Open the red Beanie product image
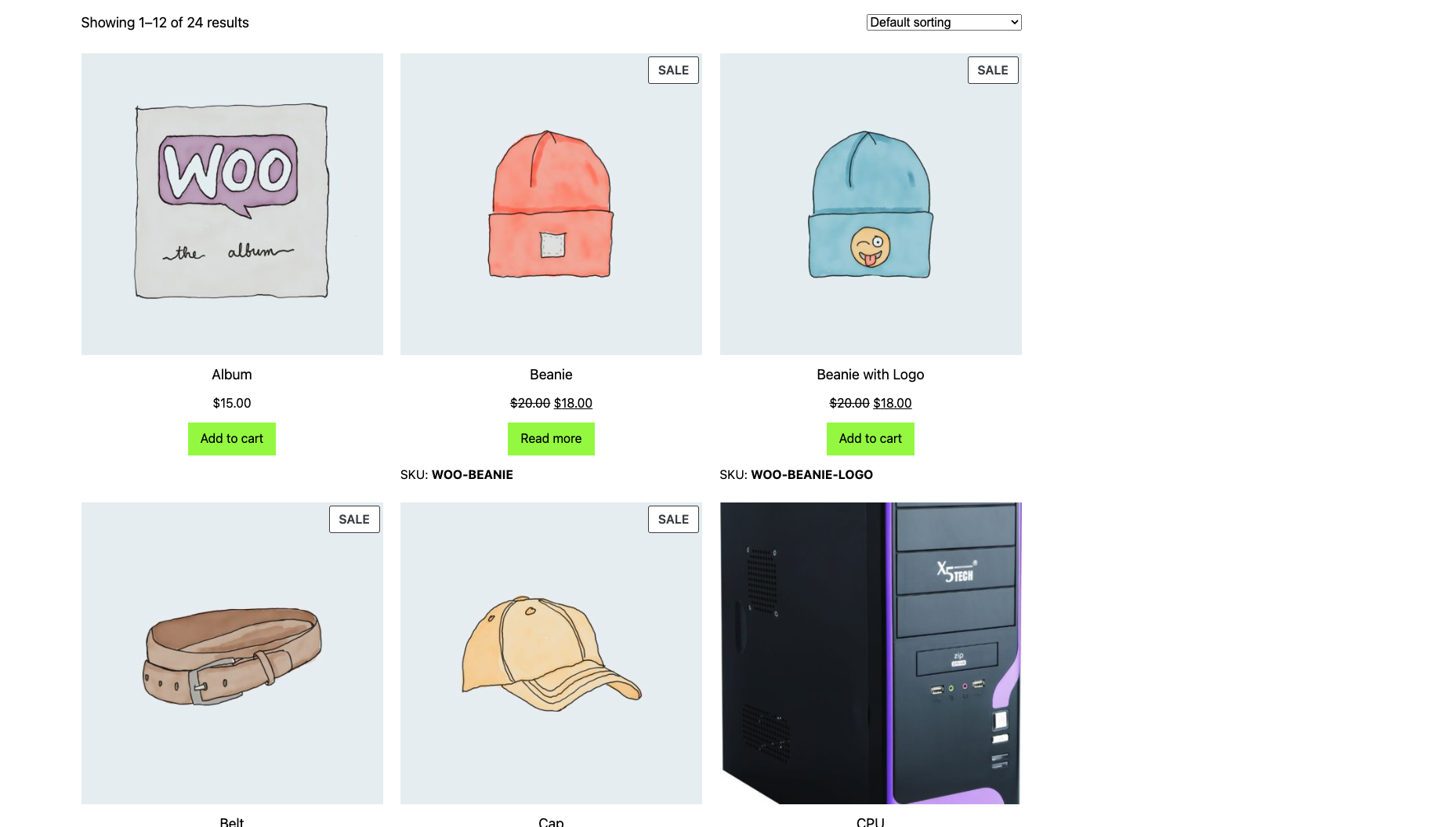This screenshot has width=1456, height=827. (x=551, y=204)
